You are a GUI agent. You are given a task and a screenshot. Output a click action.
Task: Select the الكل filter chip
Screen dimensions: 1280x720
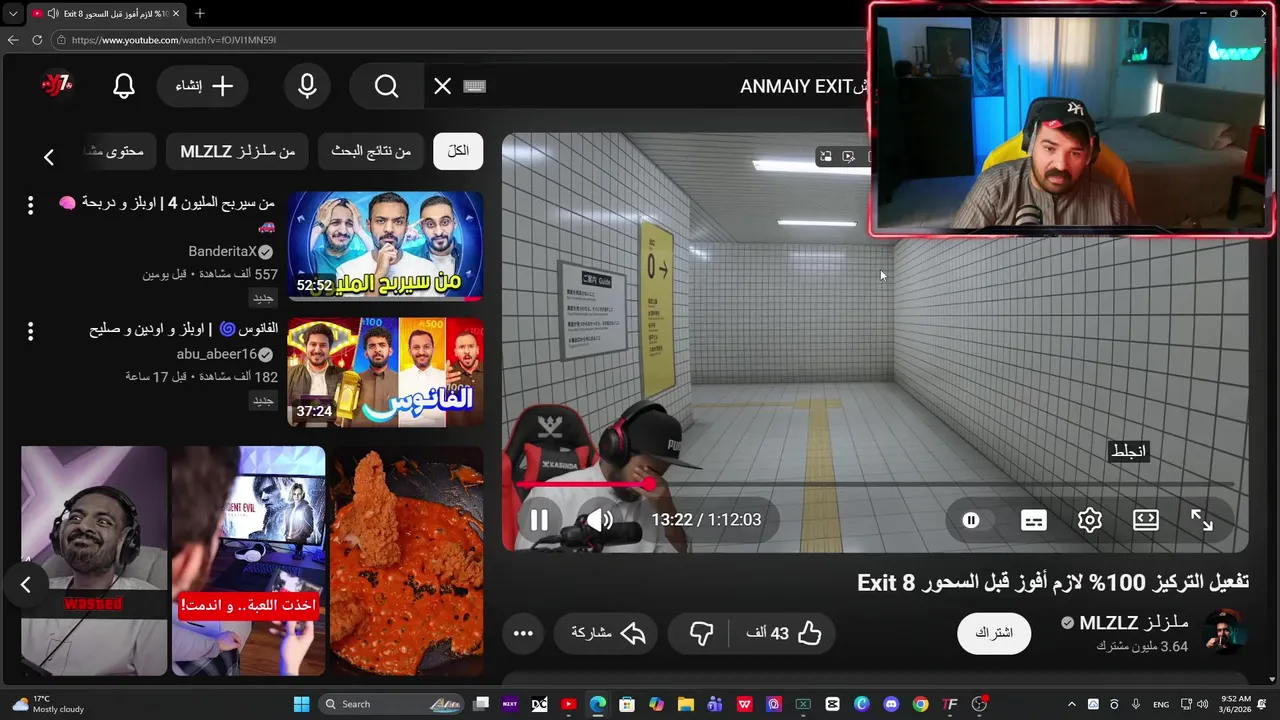458,151
